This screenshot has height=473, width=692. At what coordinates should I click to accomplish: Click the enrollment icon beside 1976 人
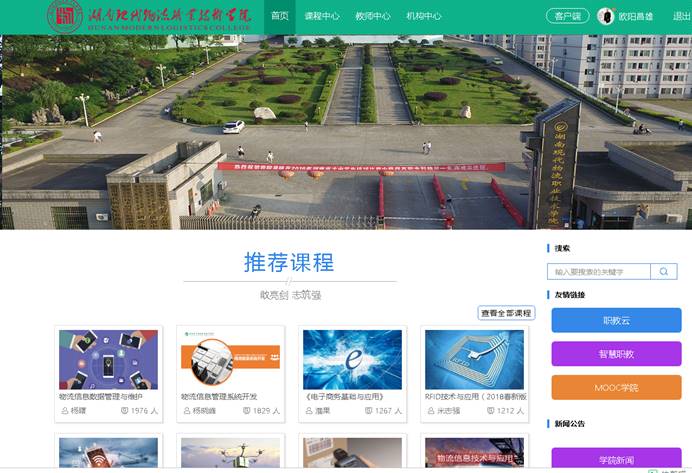(124, 411)
